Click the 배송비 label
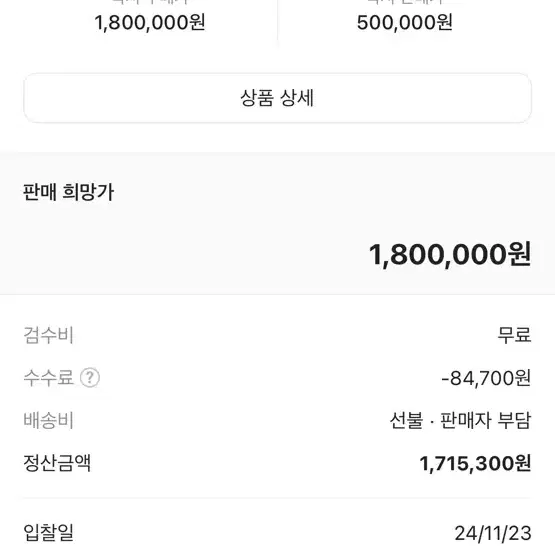 click(48, 420)
